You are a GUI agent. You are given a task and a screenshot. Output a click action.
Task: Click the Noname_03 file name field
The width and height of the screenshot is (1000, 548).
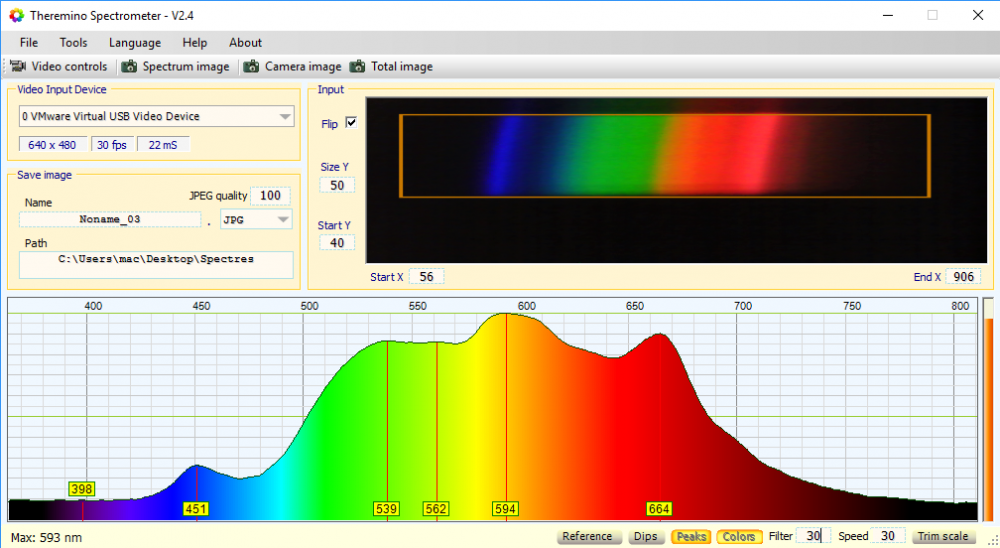click(x=110, y=219)
